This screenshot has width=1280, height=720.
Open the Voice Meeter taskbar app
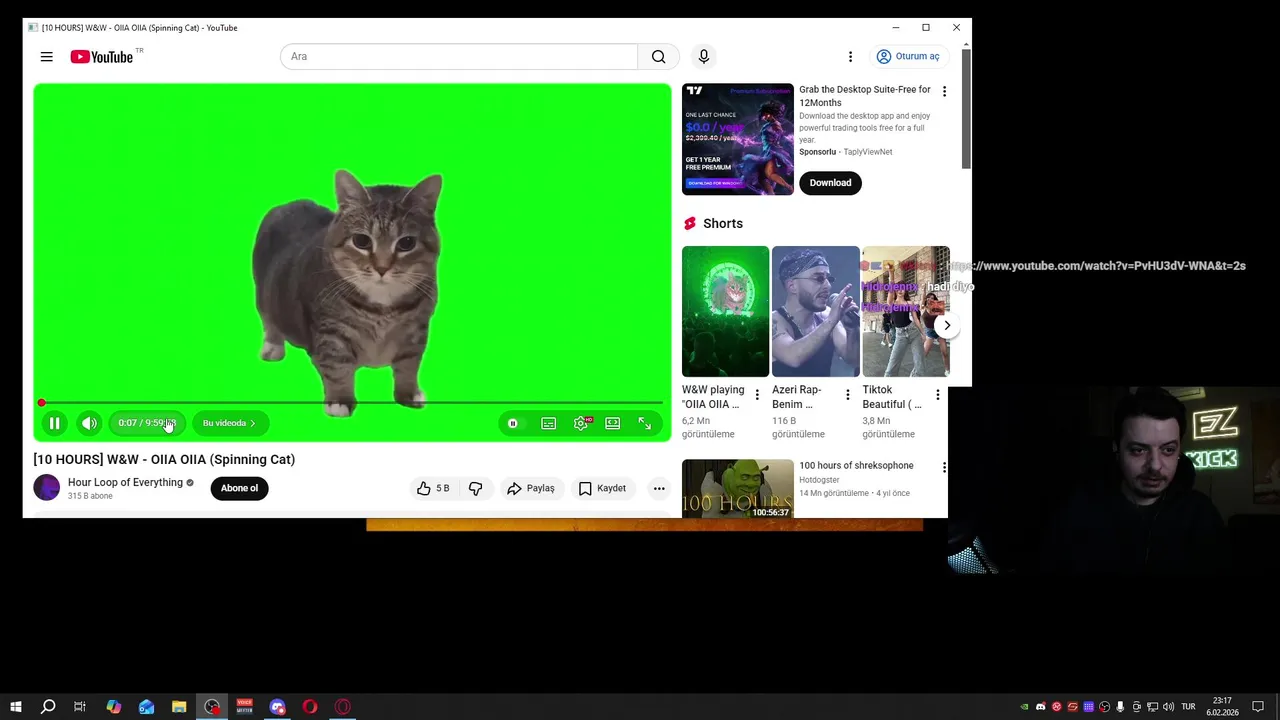(x=245, y=707)
